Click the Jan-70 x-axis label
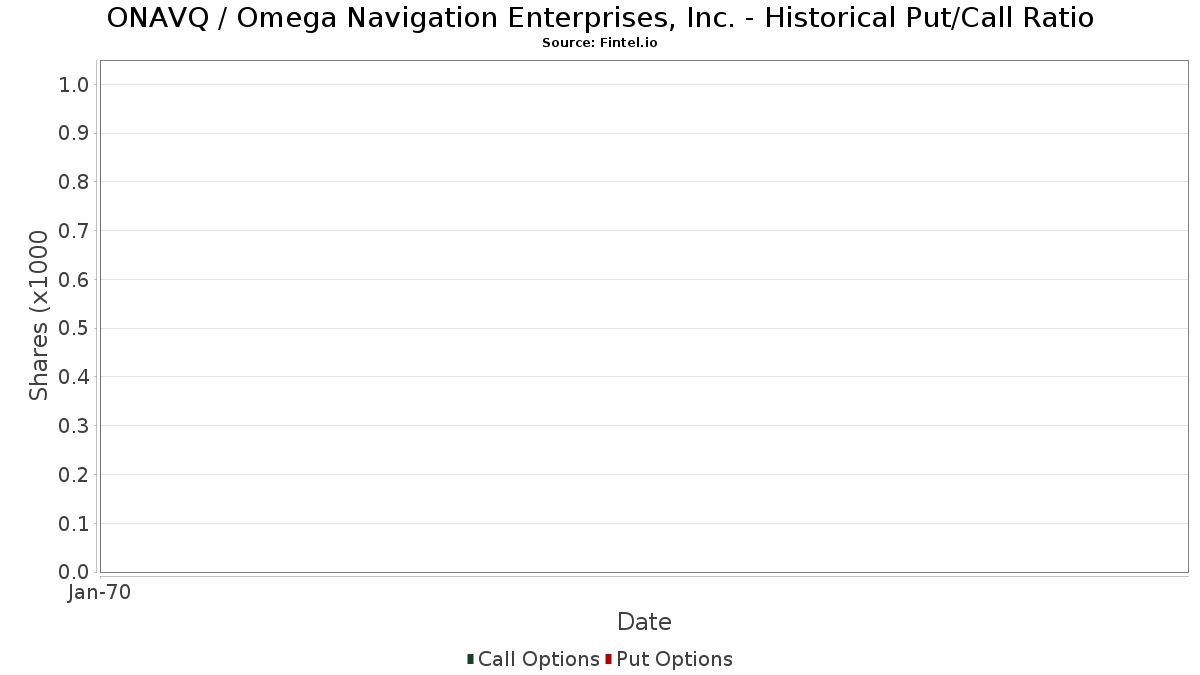This screenshot has width=1200, height=675. coord(100,593)
